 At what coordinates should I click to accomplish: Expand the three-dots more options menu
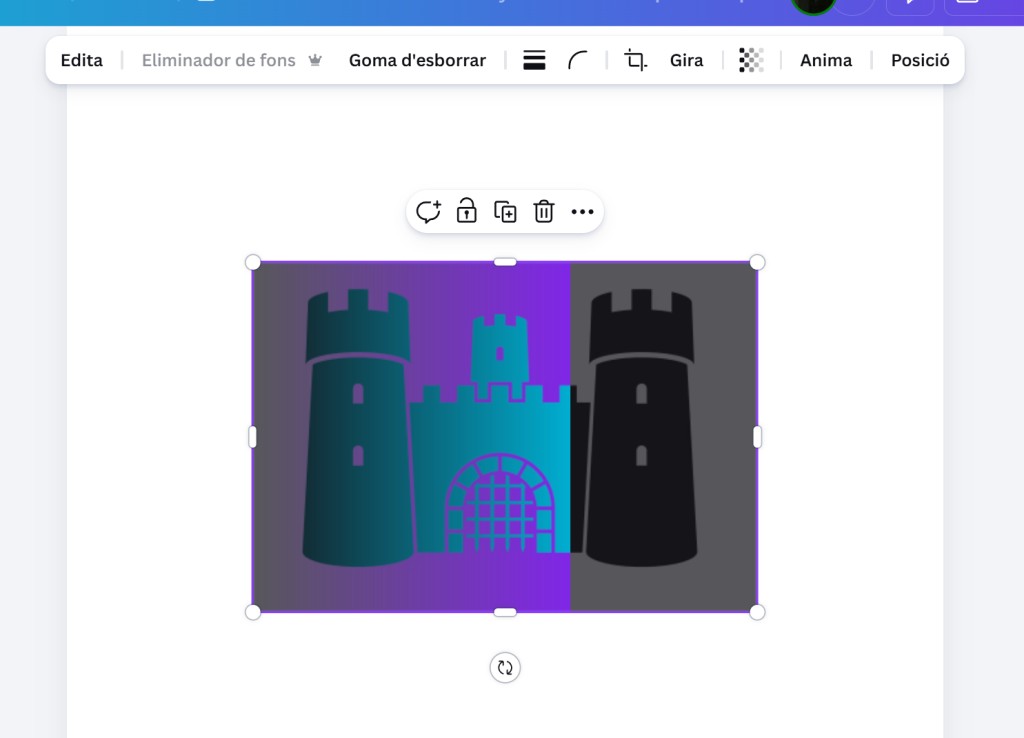coord(582,212)
